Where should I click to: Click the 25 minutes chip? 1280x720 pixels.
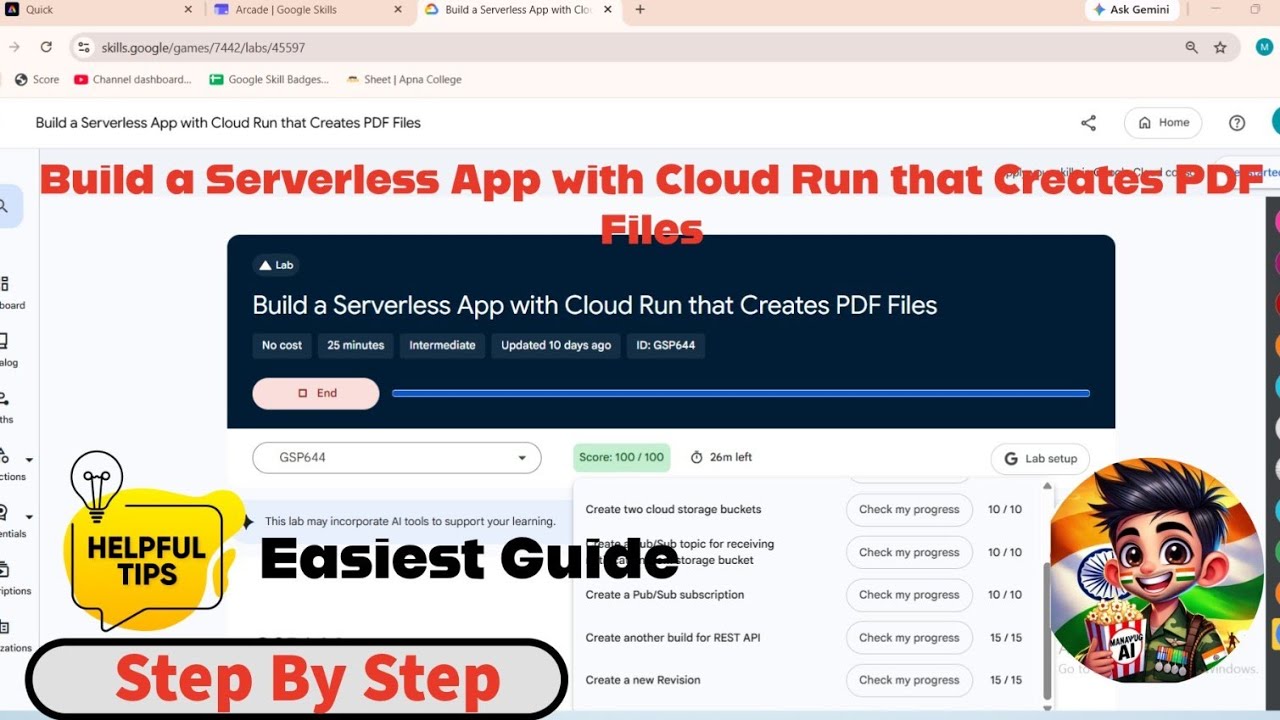356,345
